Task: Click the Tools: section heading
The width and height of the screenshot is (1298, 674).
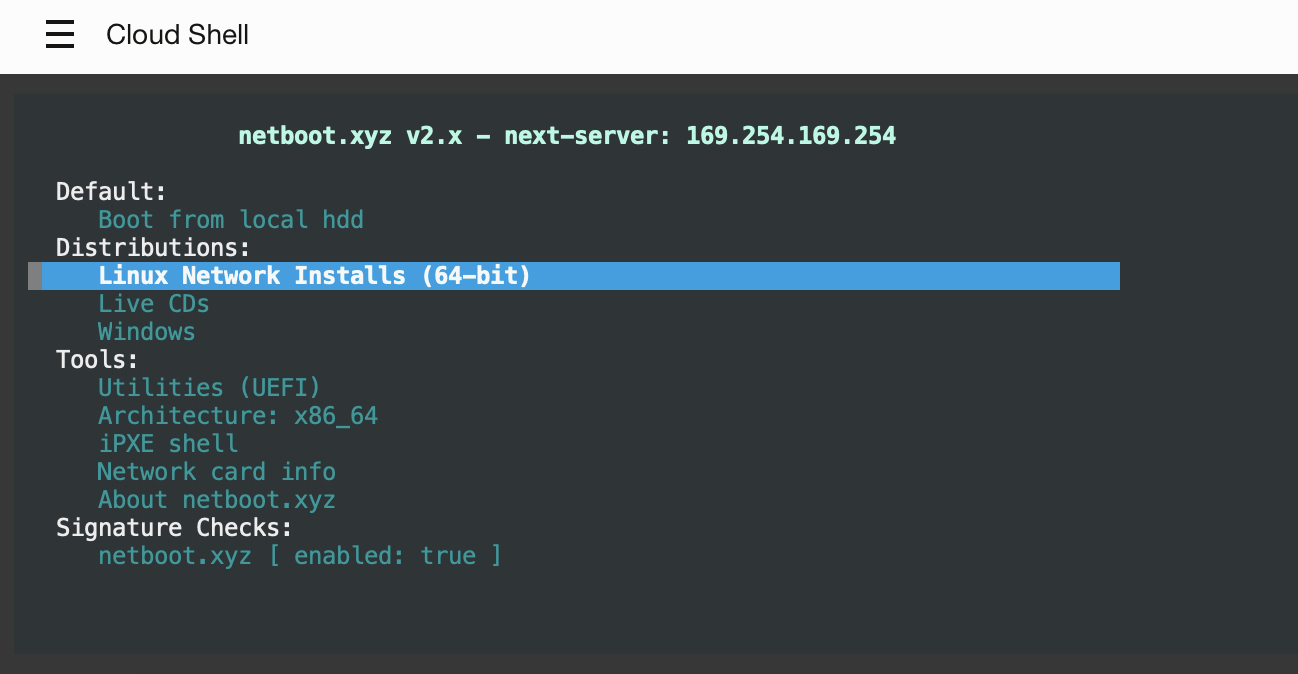Action: (97, 360)
